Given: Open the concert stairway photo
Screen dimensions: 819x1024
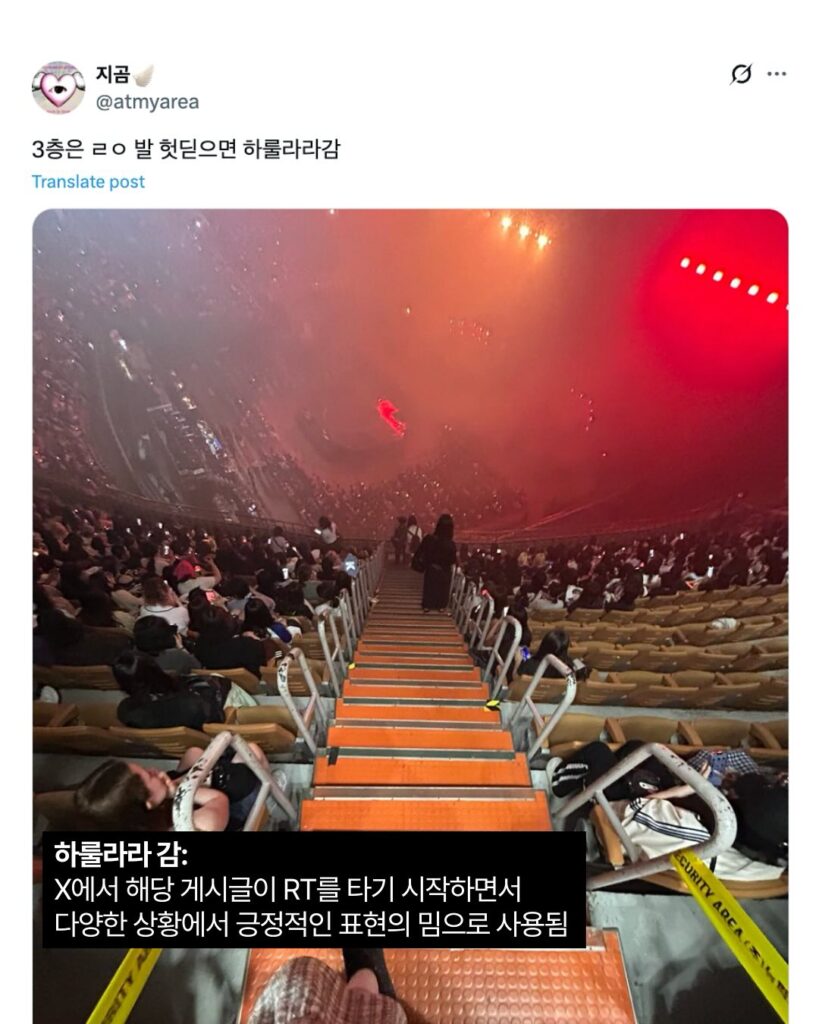Looking at the screenshot, I should point(410,616).
